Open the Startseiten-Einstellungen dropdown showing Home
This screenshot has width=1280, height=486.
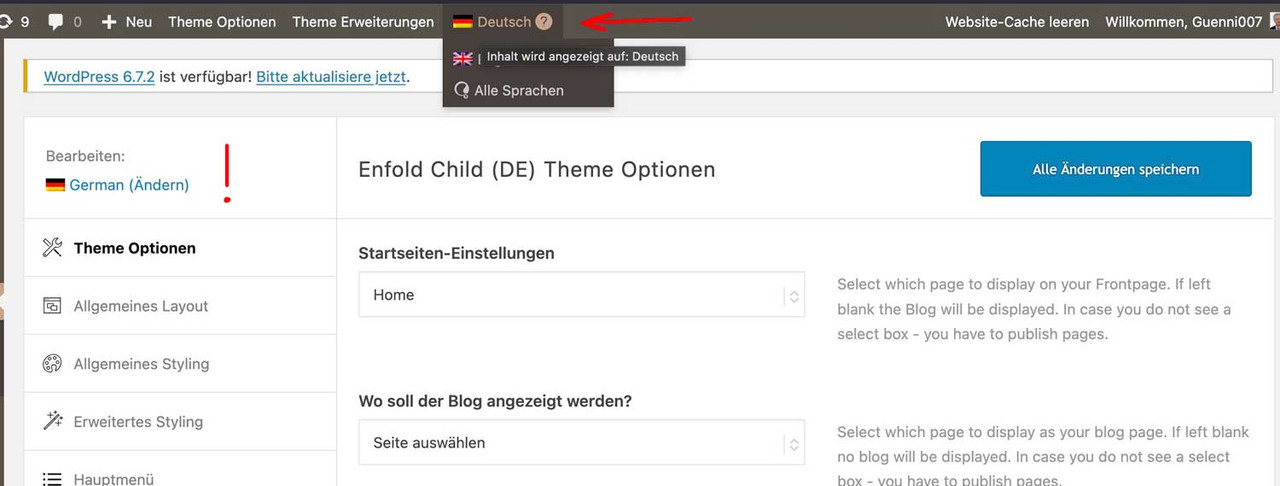pos(581,295)
